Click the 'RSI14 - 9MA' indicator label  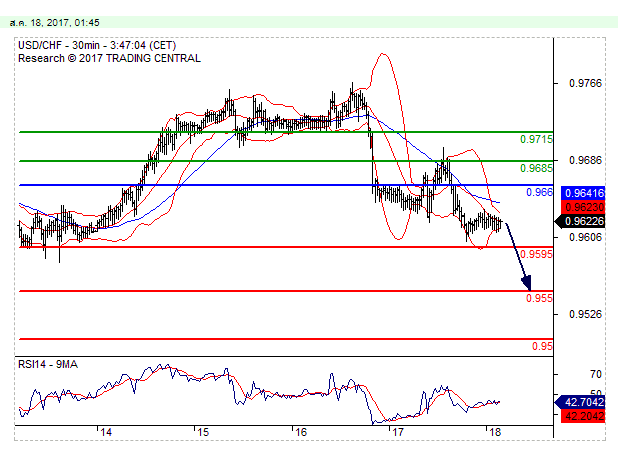coord(48,364)
